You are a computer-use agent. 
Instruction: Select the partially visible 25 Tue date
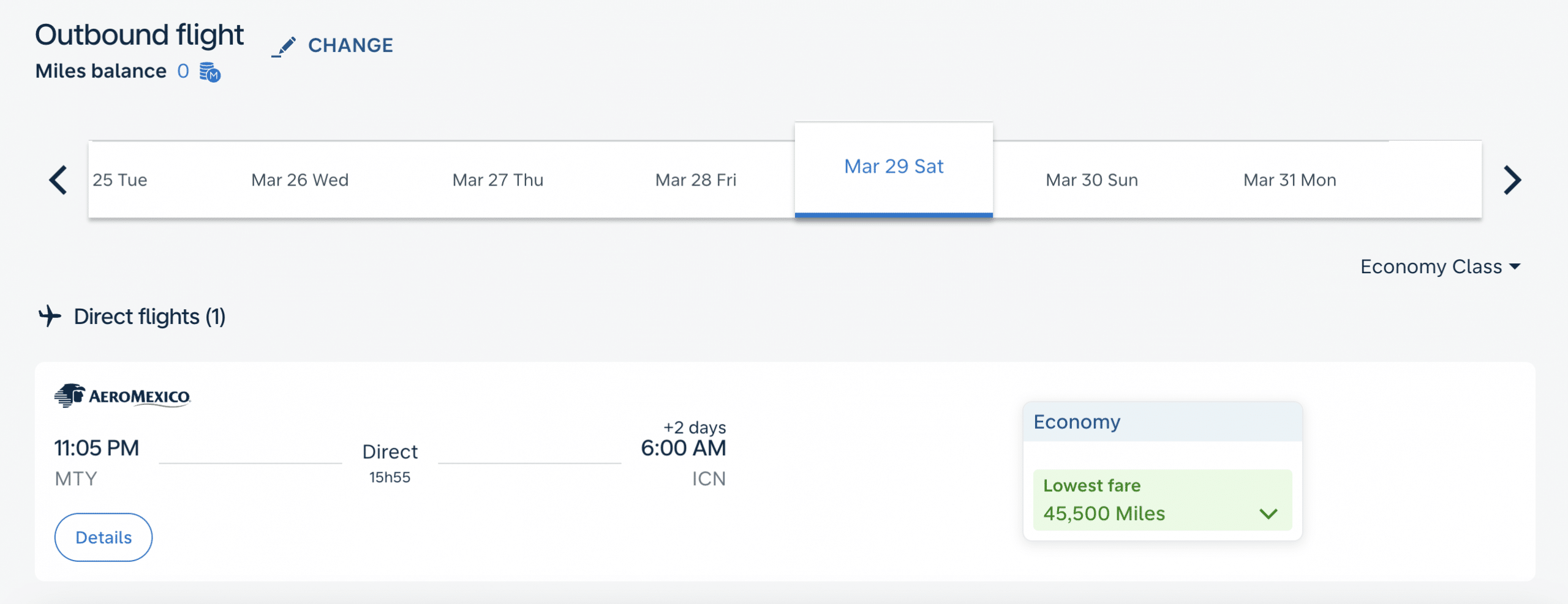pos(120,180)
